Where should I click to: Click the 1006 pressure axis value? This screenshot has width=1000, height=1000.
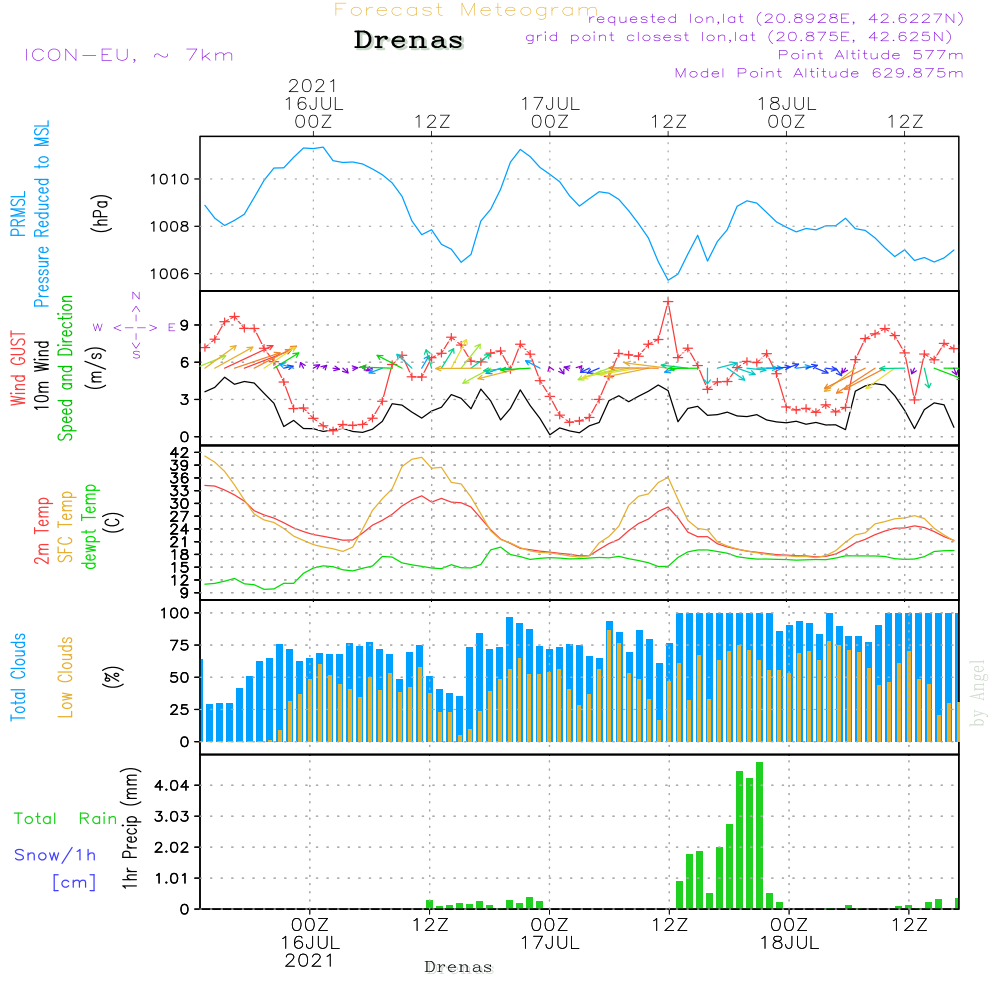(170, 274)
